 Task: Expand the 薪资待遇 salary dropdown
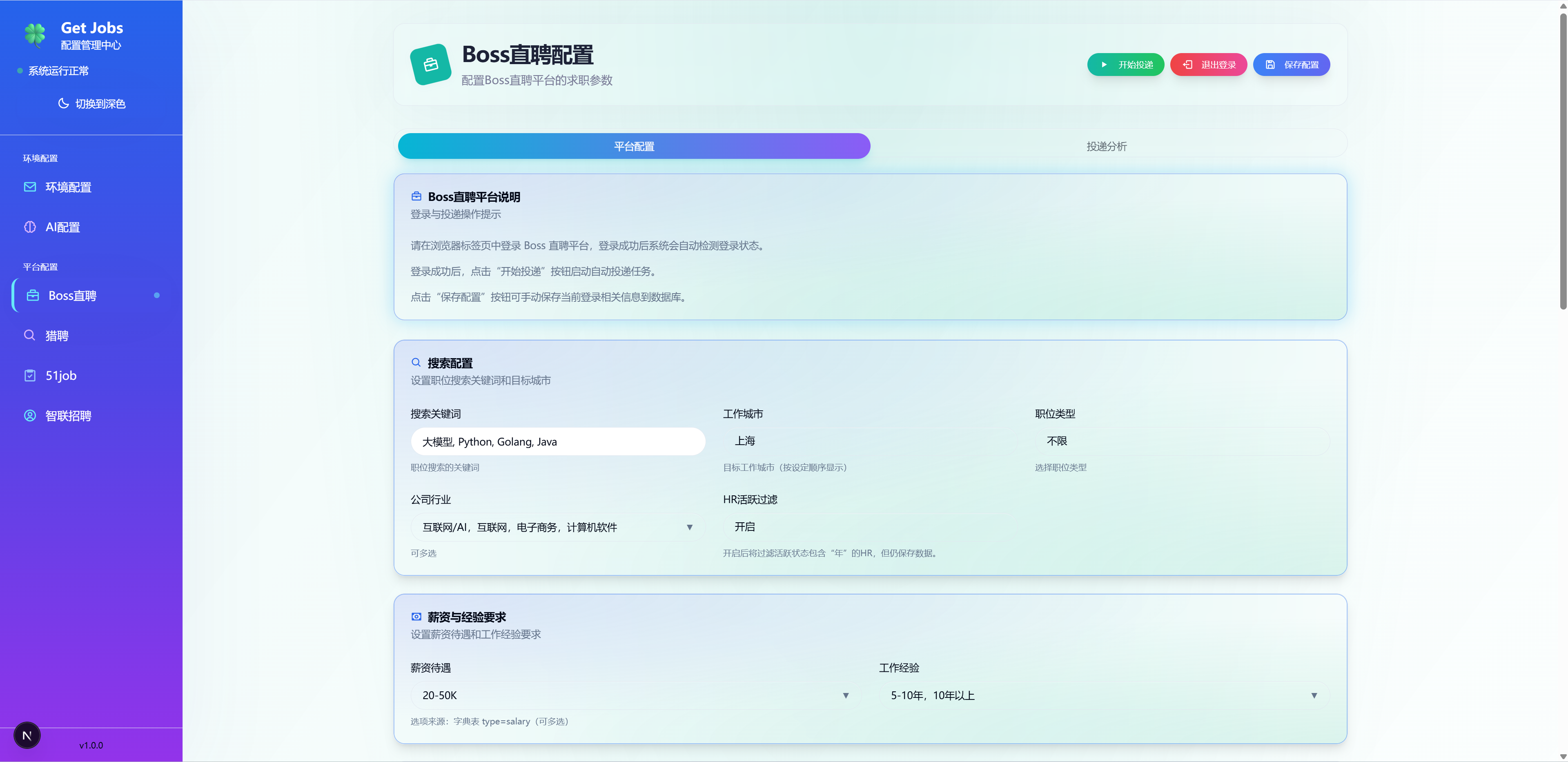point(633,695)
